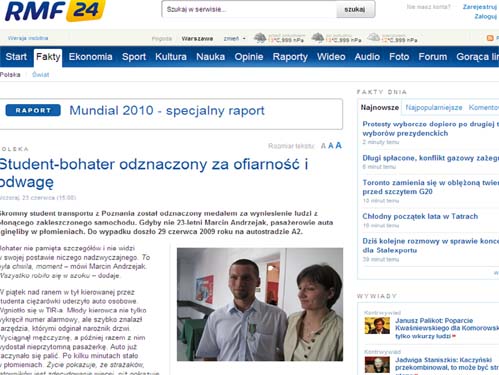The width and height of the screenshot is (499, 375).
Task: Click the RSS feed icon
Action: [x=490, y=38]
